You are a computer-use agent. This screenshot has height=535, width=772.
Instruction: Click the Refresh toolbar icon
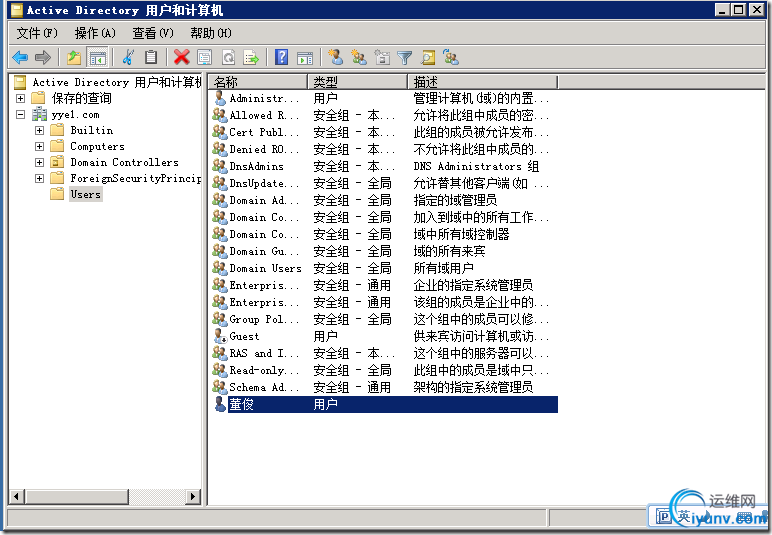click(228, 58)
